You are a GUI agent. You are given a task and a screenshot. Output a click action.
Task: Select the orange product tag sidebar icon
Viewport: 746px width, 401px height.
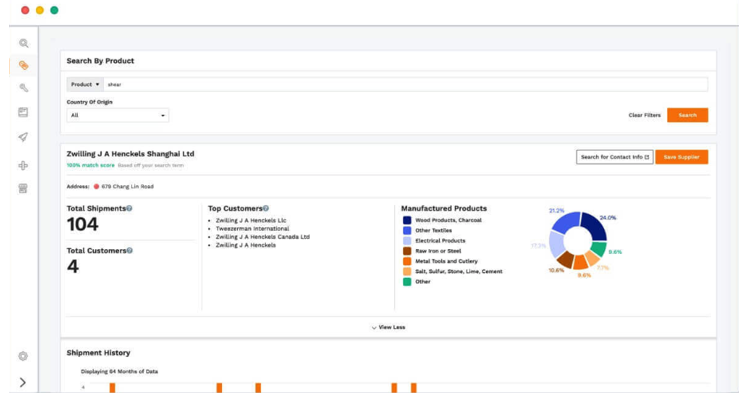[x=24, y=65]
